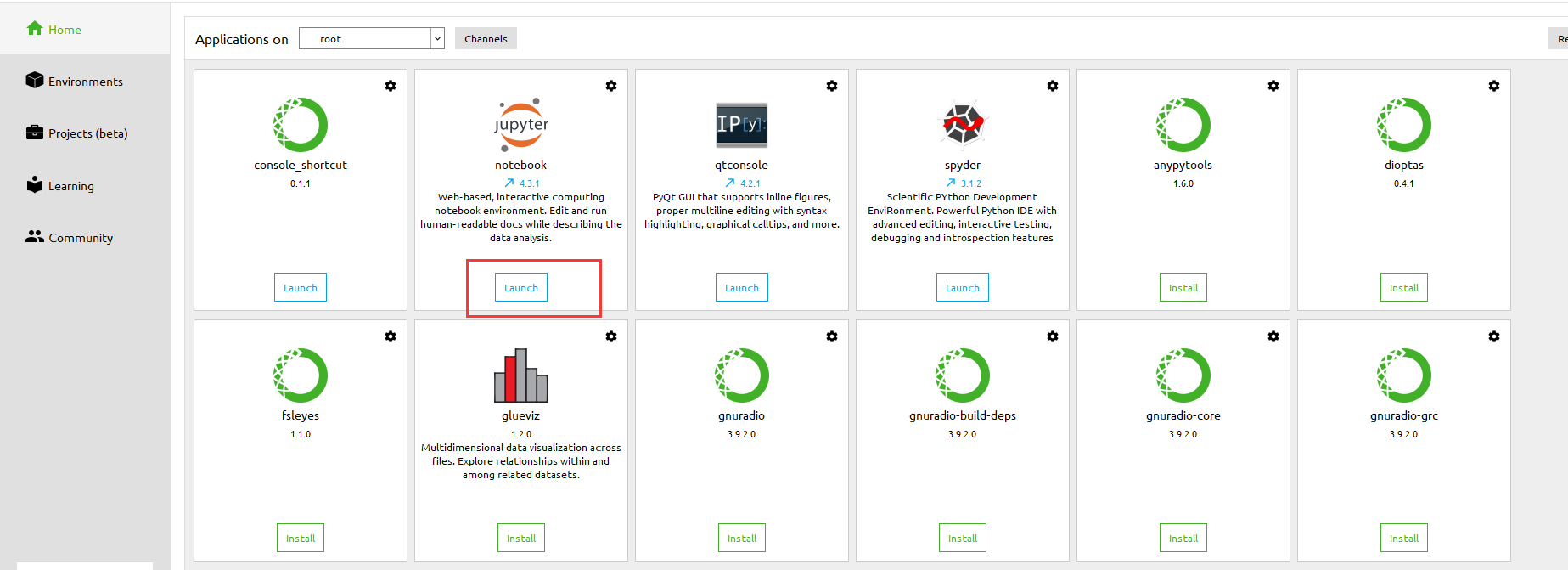The image size is (1568, 570).
Task: Click the Spyder application logo
Action: click(963, 125)
